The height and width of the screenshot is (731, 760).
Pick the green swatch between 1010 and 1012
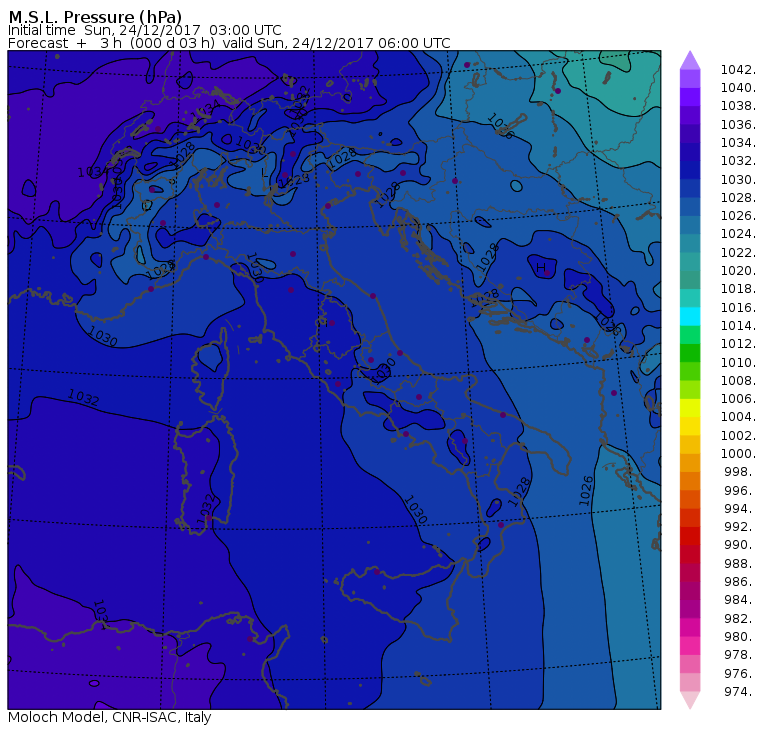coord(690,353)
